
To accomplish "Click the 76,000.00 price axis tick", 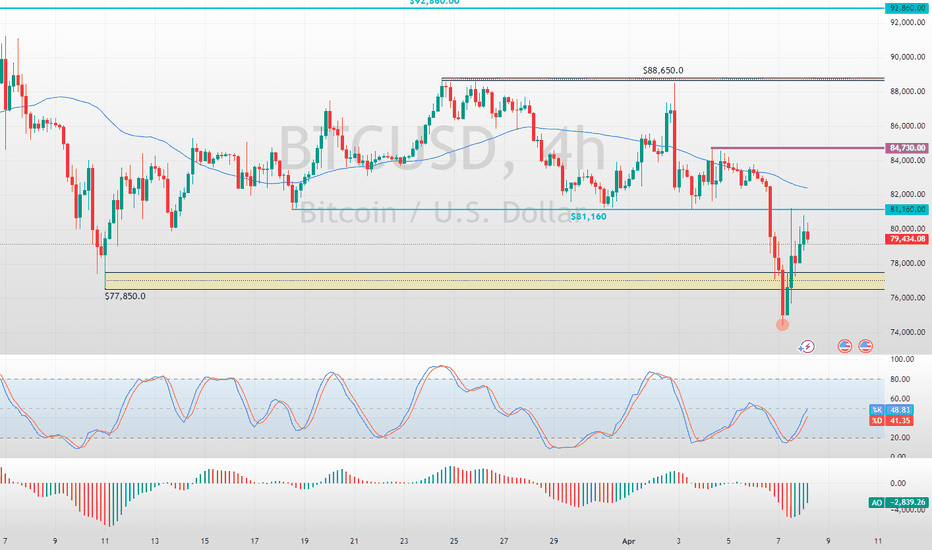I will (x=908, y=297).
